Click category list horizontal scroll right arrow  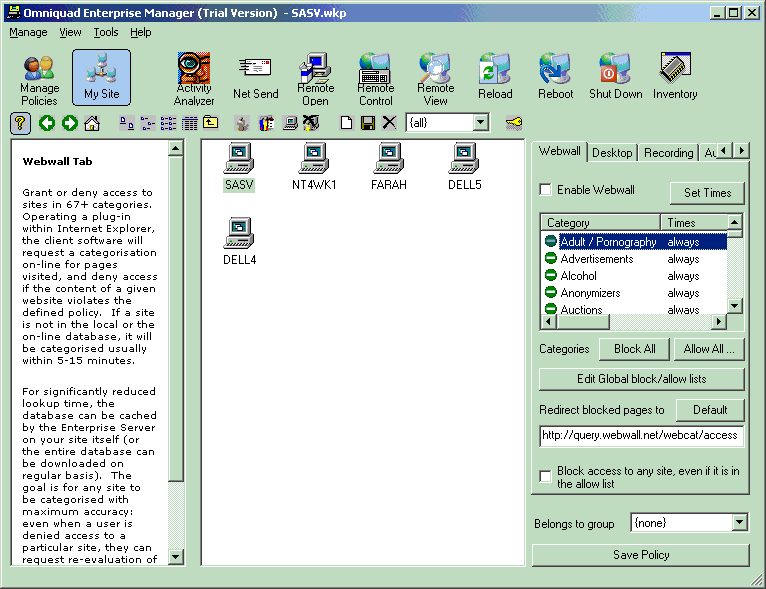pos(719,321)
